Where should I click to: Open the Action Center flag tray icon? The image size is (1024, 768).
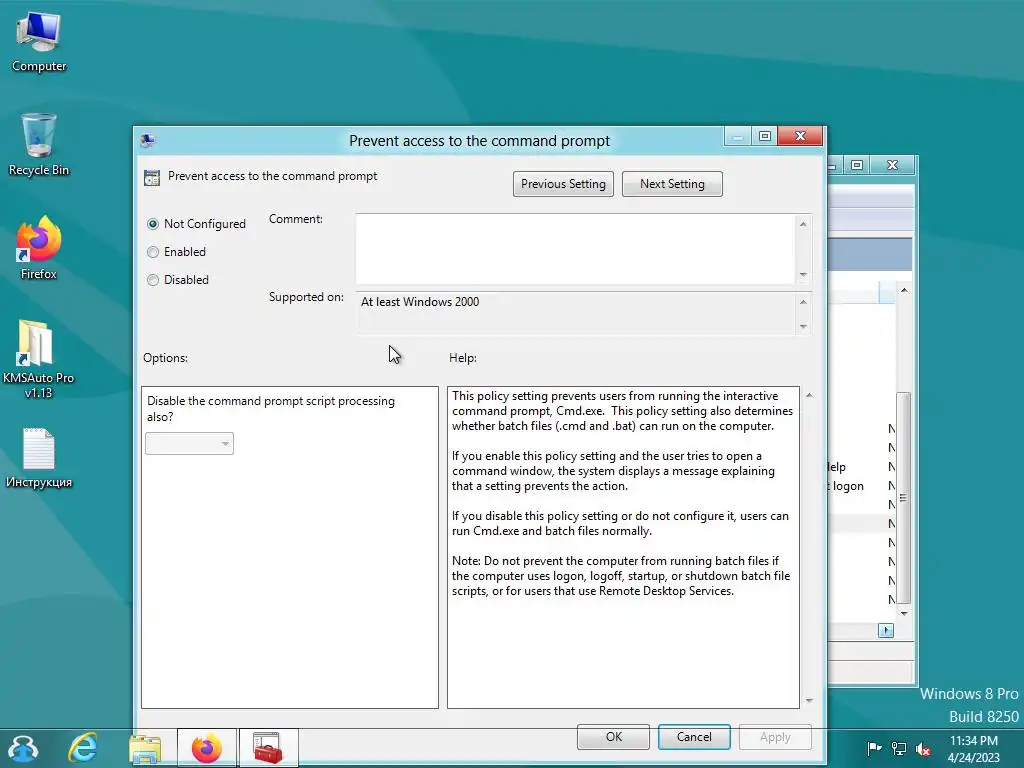click(874, 748)
